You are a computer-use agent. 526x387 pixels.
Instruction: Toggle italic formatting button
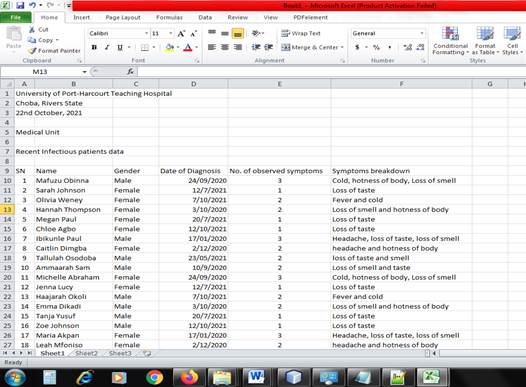(107, 47)
